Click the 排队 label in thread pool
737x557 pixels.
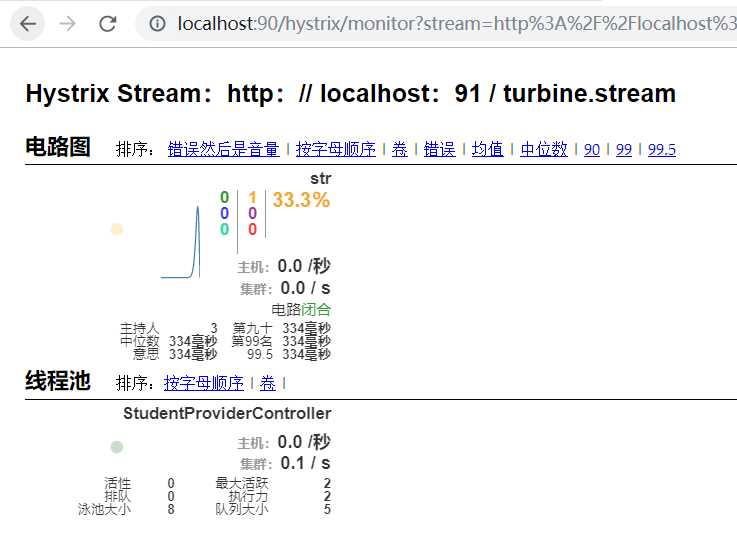[x=118, y=496]
